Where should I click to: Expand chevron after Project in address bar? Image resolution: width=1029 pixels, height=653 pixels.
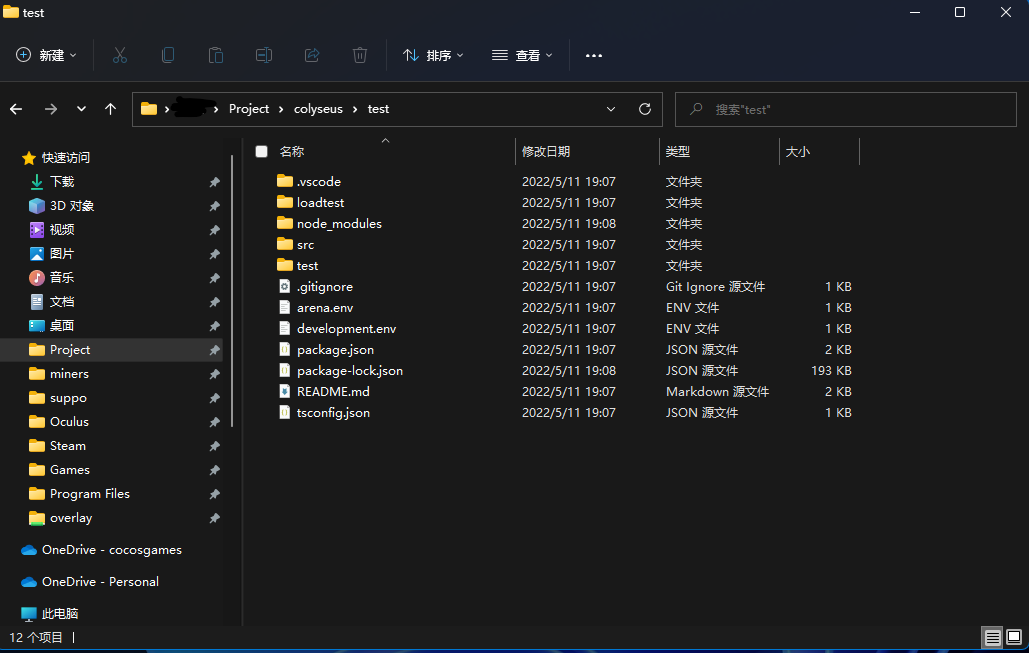(x=281, y=109)
